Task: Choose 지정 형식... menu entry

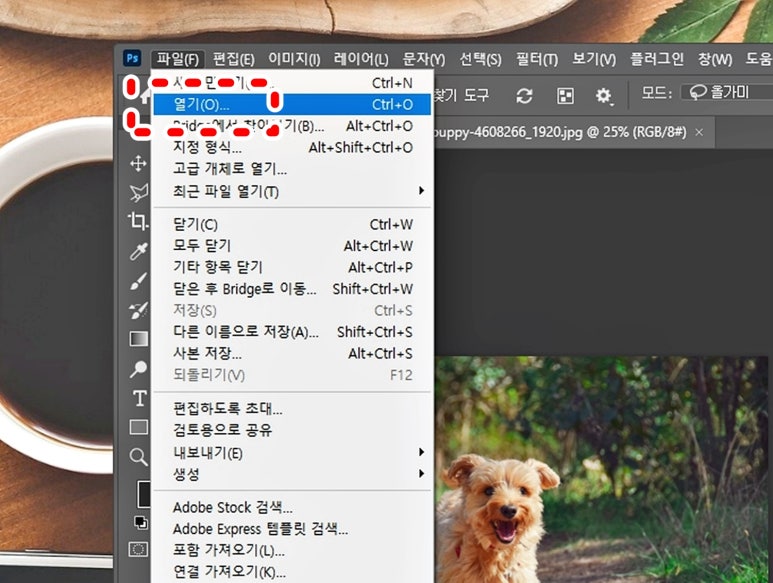Action: pyautogui.click(x=292, y=147)
